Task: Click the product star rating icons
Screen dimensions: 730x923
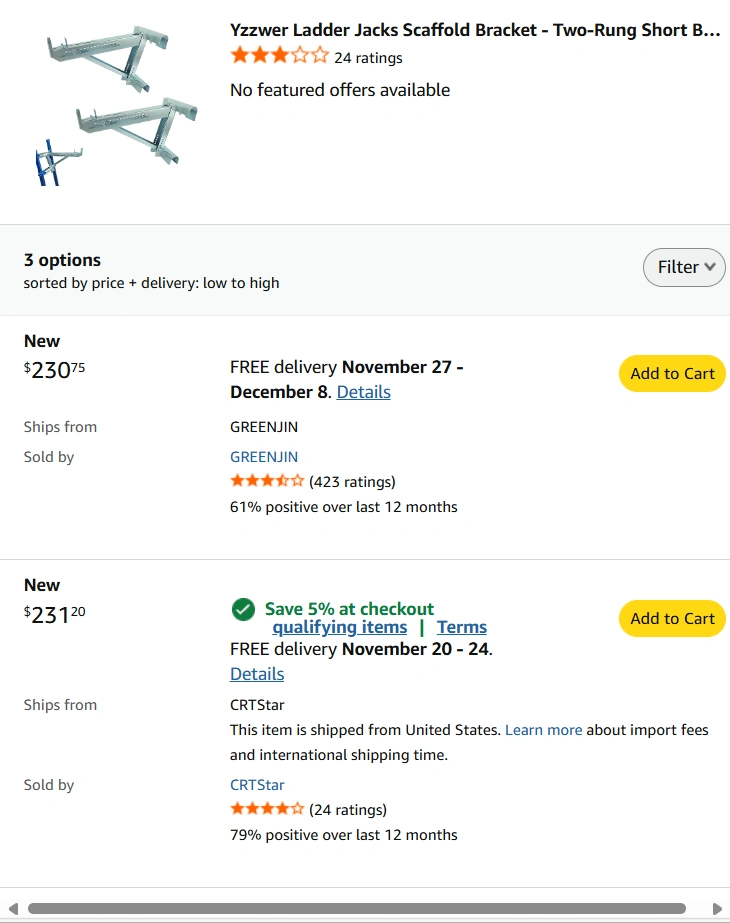Action: (279, 57)
